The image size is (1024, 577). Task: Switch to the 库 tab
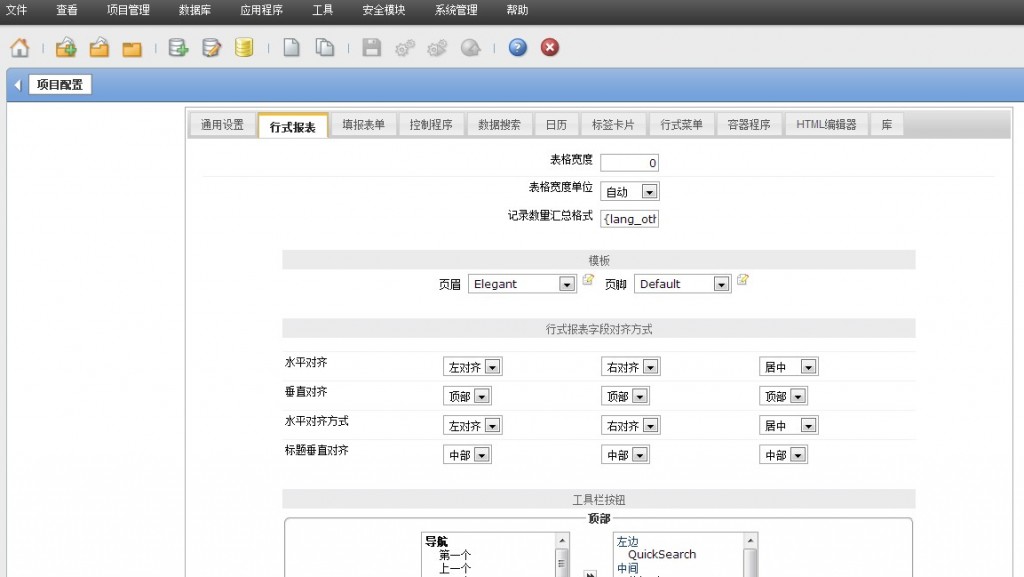click(887, 125)
